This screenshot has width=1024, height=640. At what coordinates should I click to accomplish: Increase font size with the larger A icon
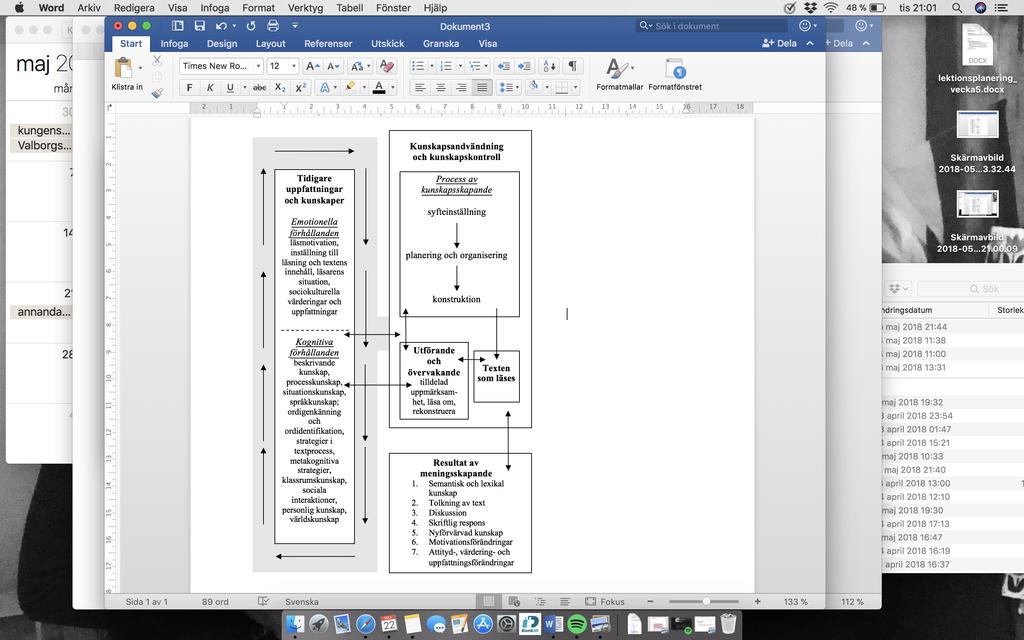[x=312, y=66]
